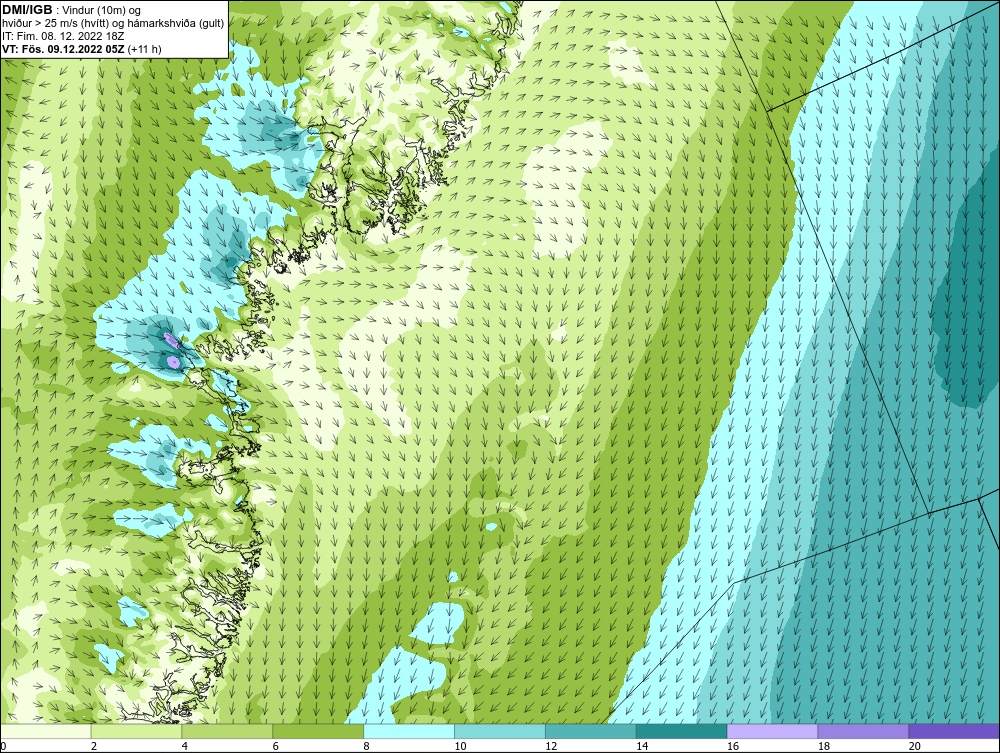This screenshot has width=1000, height=753.
Task: Click the legend label '2'
Action: point(94,746)
